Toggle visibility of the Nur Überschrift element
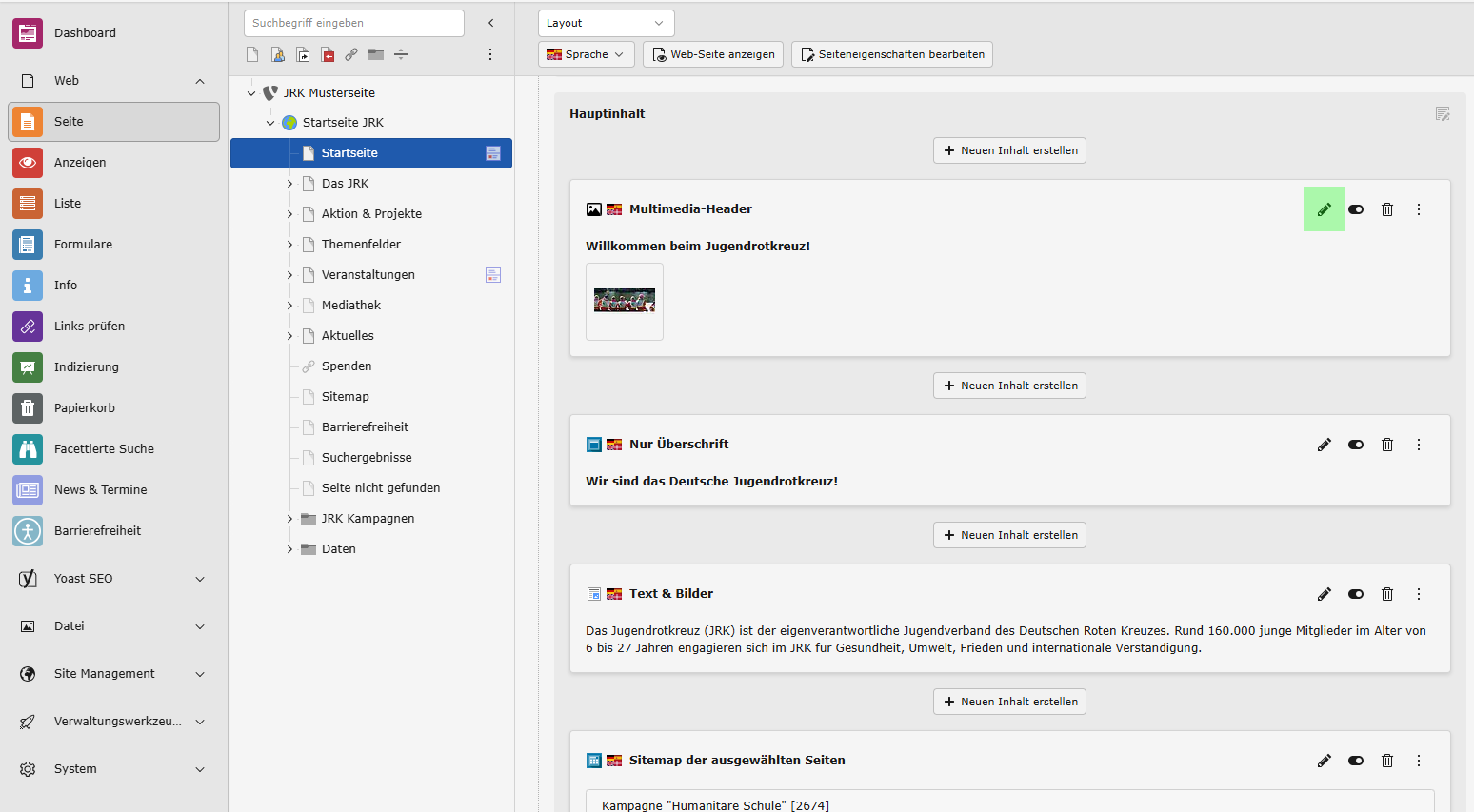Screen dimensions: 1474x812 pos(1356,445)
